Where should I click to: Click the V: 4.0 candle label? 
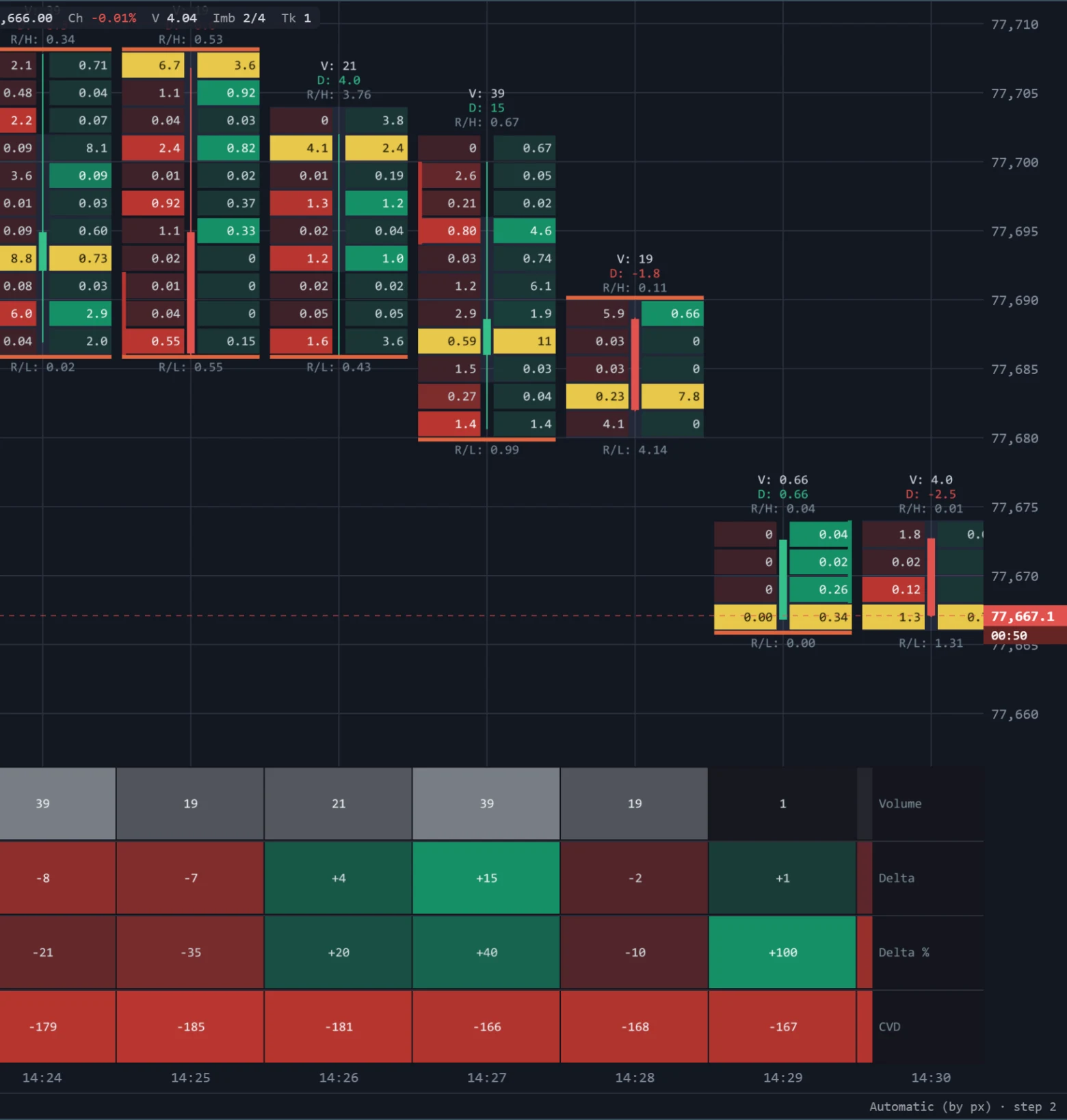tap(930, 480)
